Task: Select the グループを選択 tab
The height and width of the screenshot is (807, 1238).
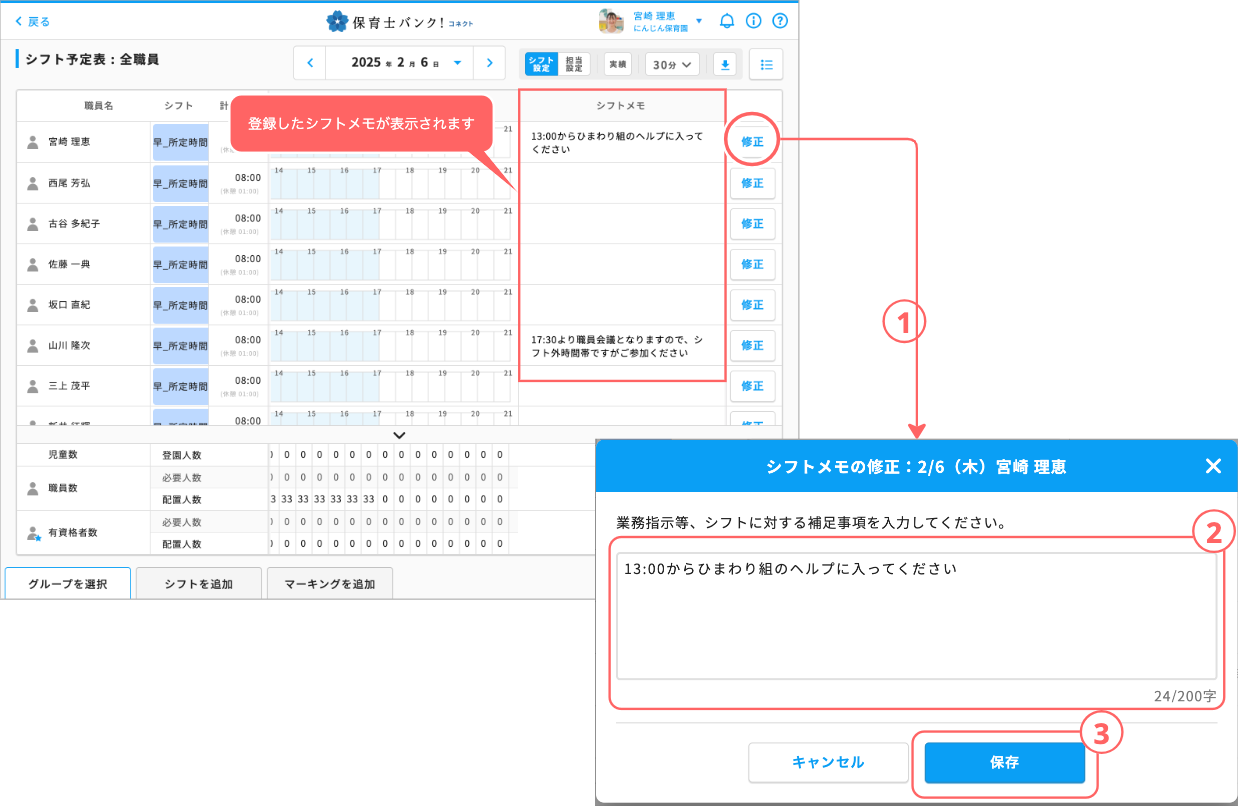Action: (68, 584)
